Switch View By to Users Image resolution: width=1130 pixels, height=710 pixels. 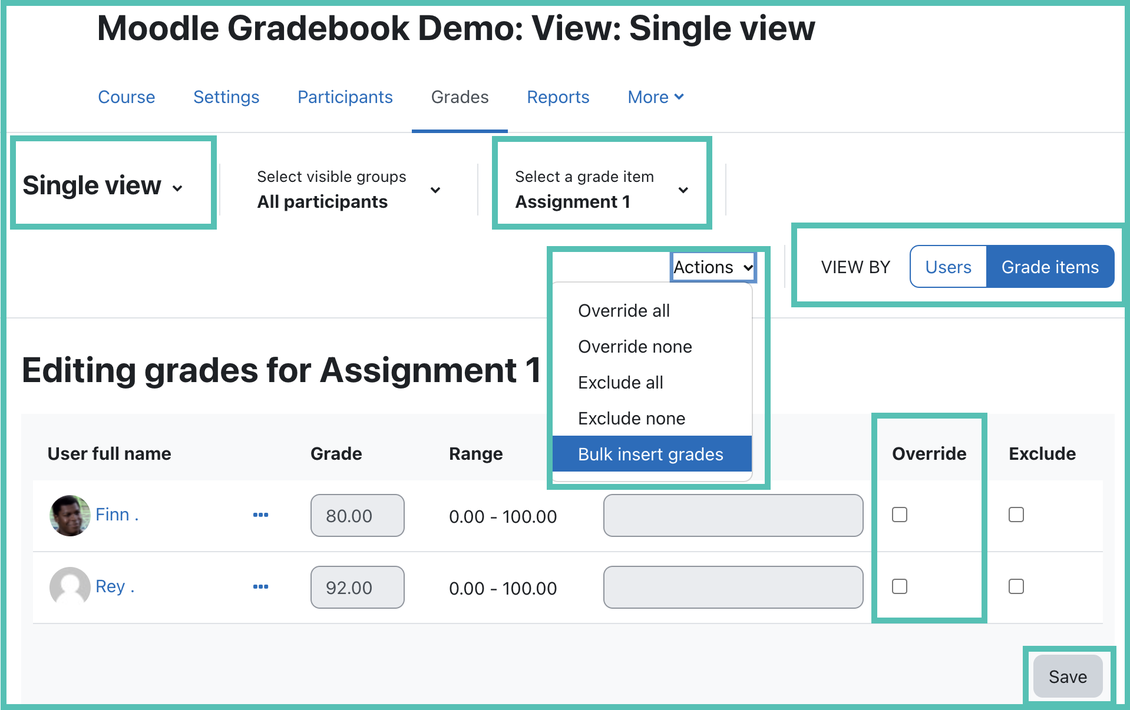click(x=948, y=267)
